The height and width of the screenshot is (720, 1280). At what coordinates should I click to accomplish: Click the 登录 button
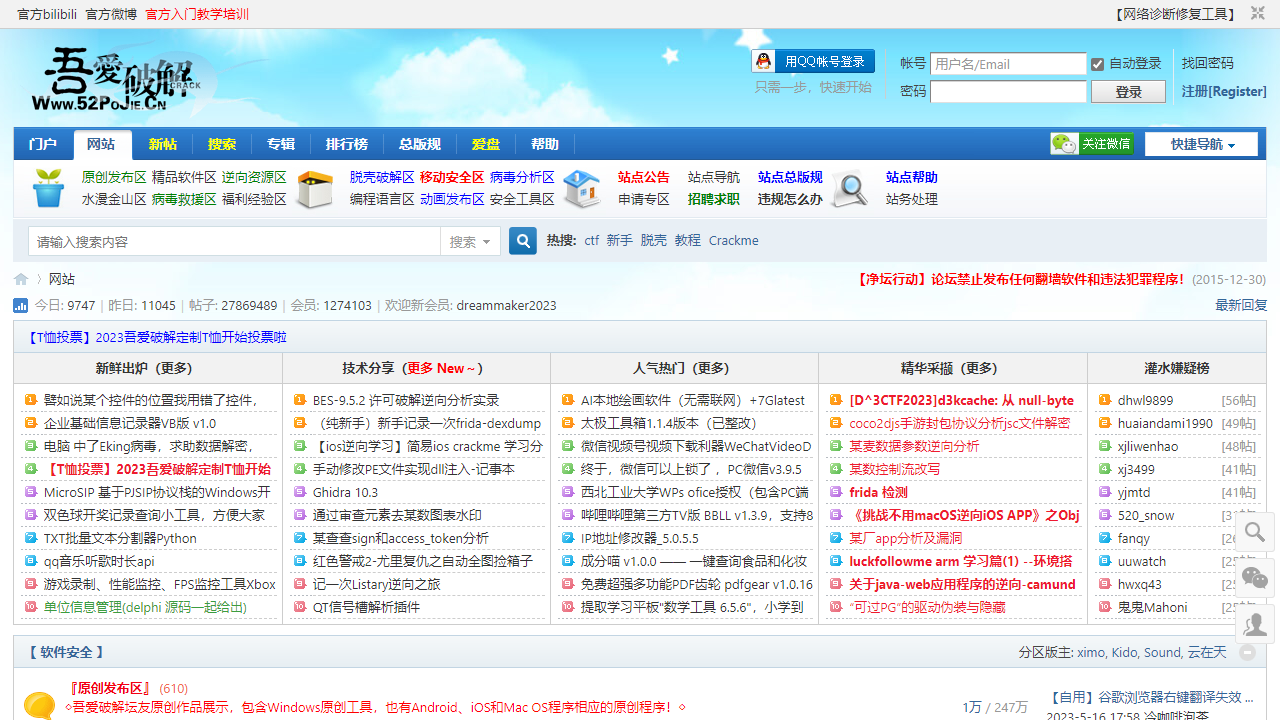[1128, 92]
